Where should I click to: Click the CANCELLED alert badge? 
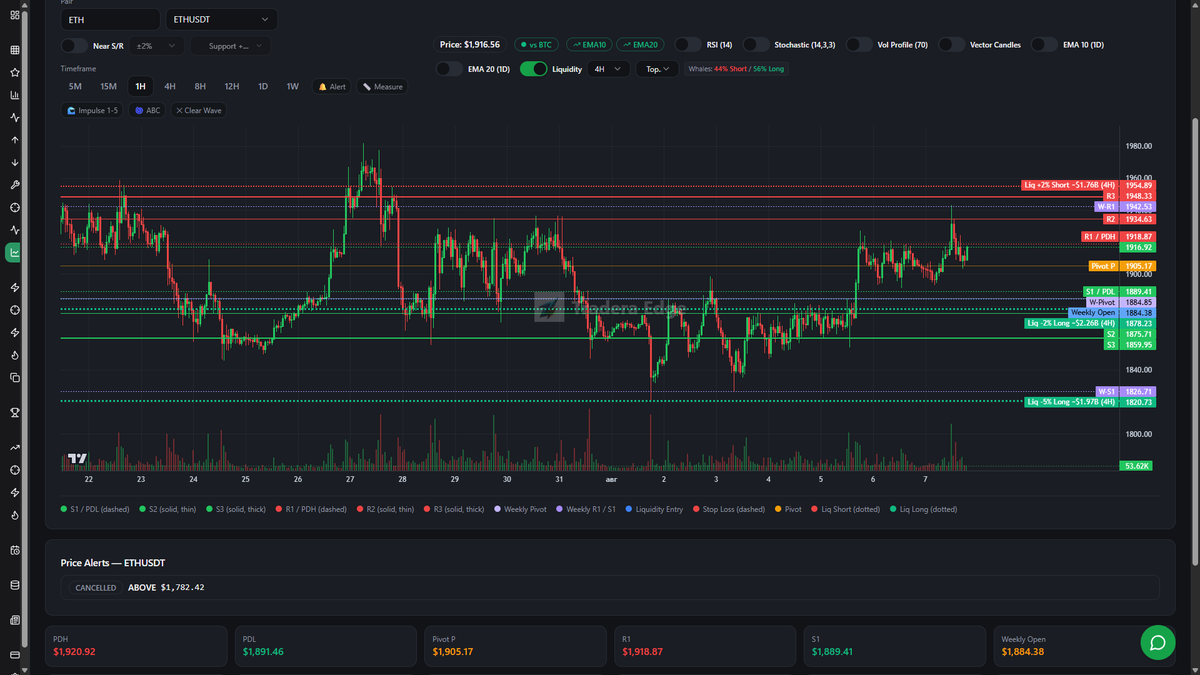98,587
